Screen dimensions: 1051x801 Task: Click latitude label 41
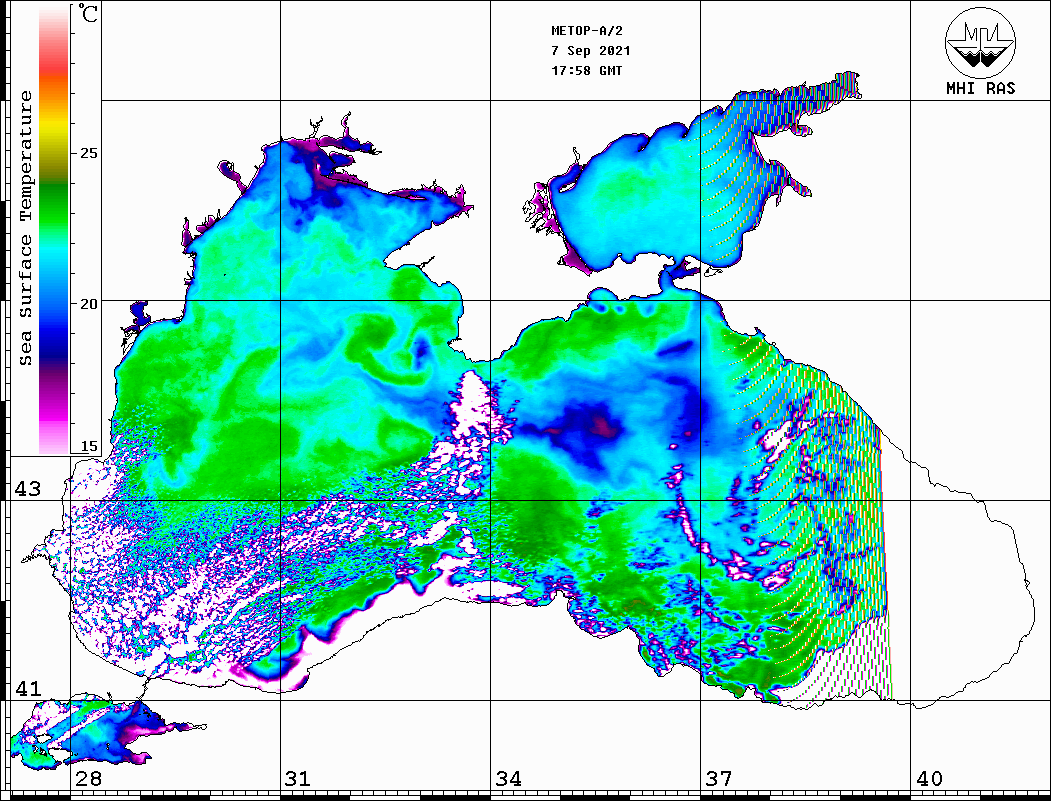tap(28, 689)
